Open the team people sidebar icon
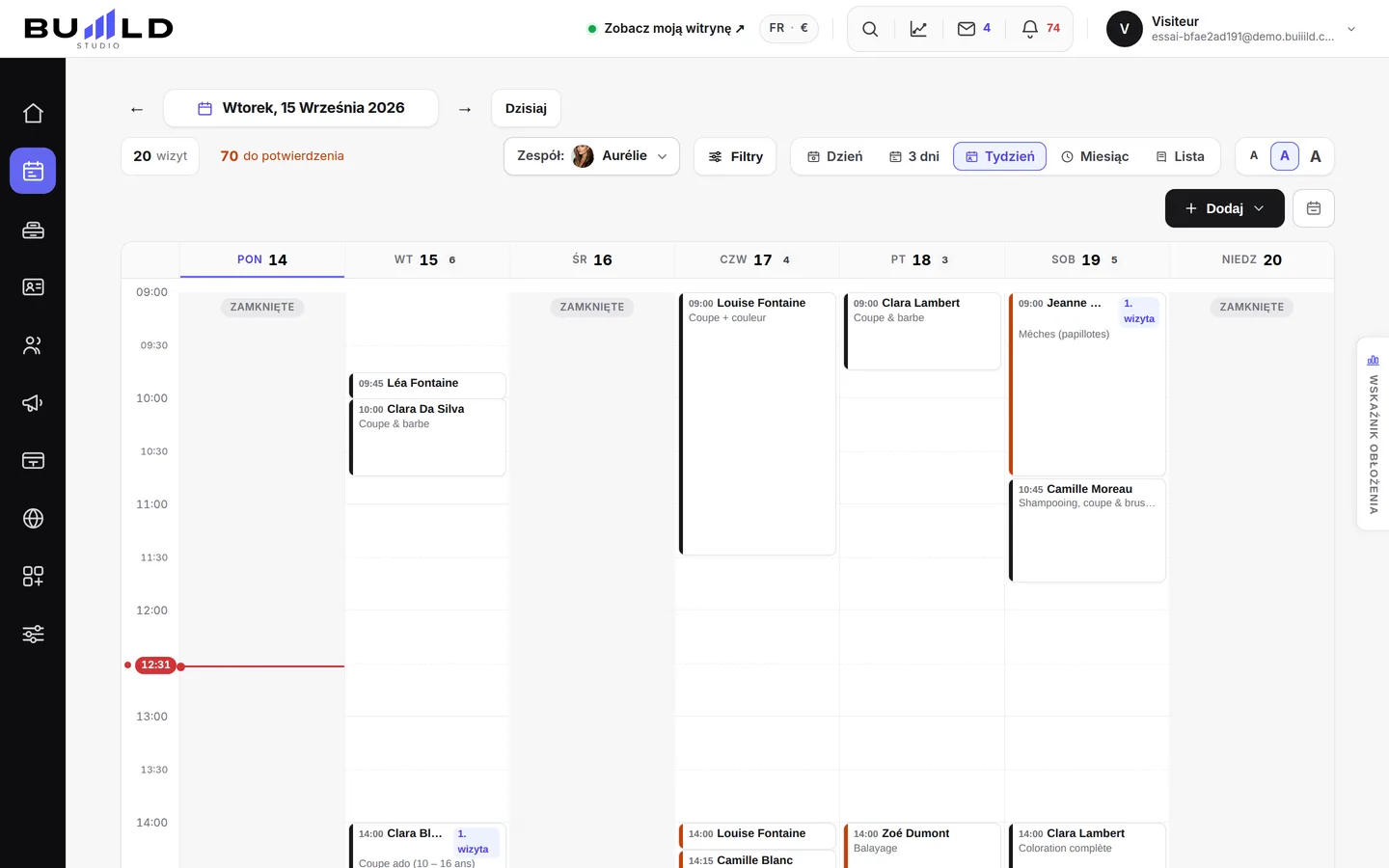Screen dimensions: 1389x868 point(33,344)
